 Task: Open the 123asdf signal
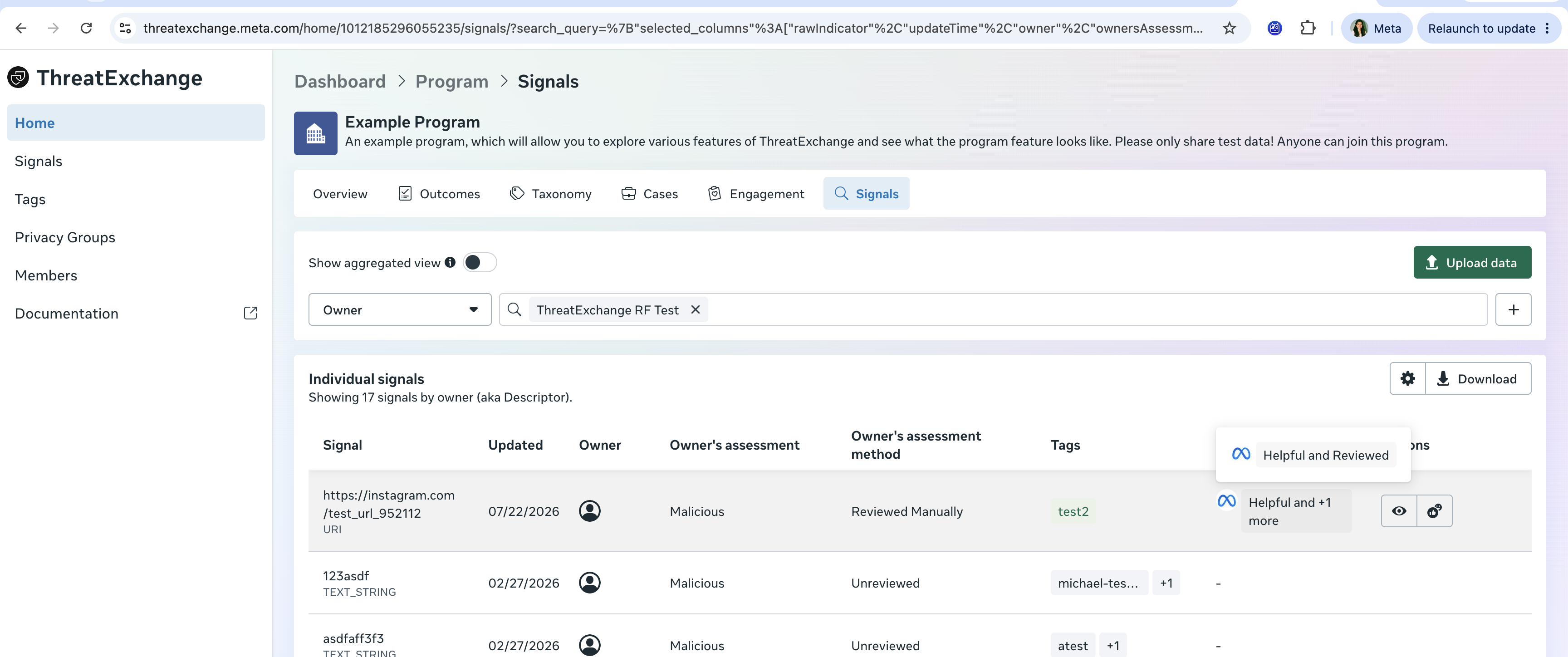point(346,575)
